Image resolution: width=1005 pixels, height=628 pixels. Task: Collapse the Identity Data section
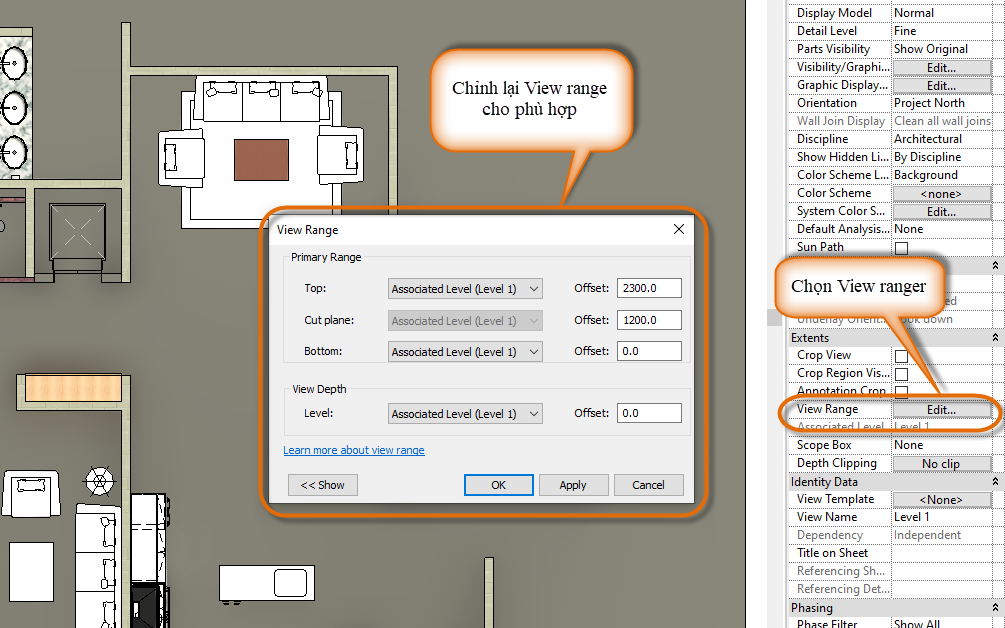[x=995, y=482]
